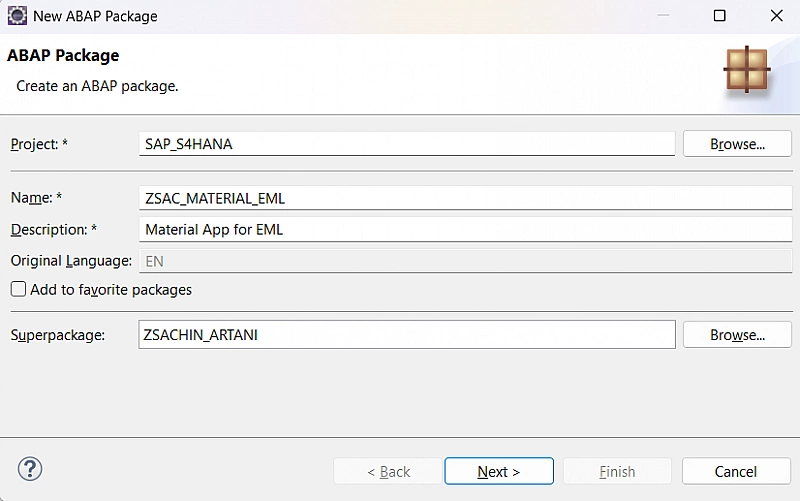
Task: Proceed with the Next button
Action: [x=498, y=471]
